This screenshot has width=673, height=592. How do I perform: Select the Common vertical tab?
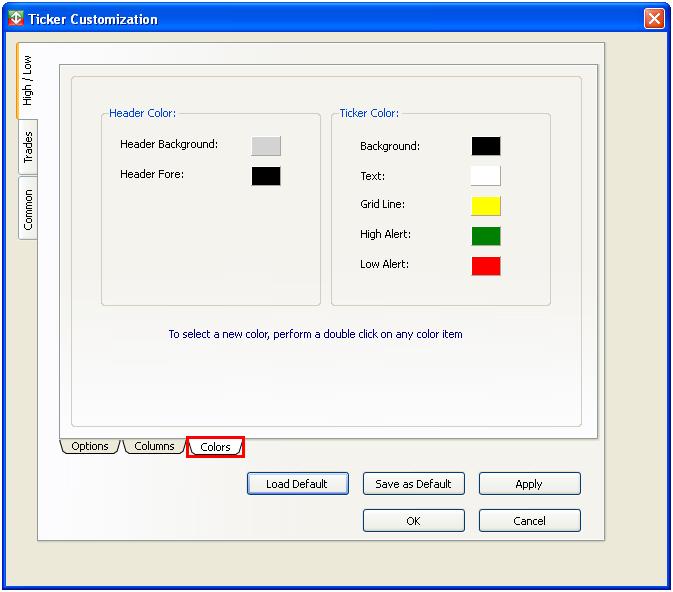click(x=28, y=209)
